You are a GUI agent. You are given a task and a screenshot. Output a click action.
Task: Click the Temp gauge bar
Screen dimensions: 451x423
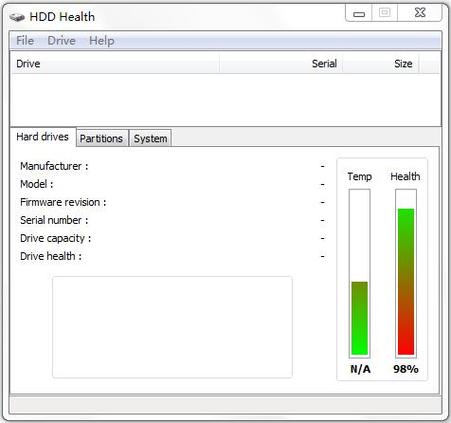(x=360, y=273)
